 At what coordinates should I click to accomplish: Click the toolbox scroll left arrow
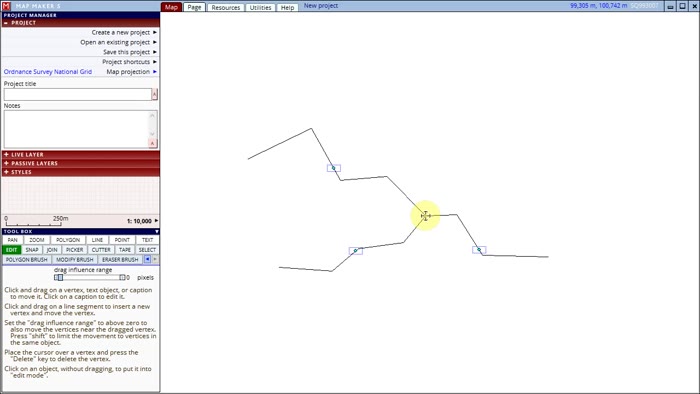(147, 259)
